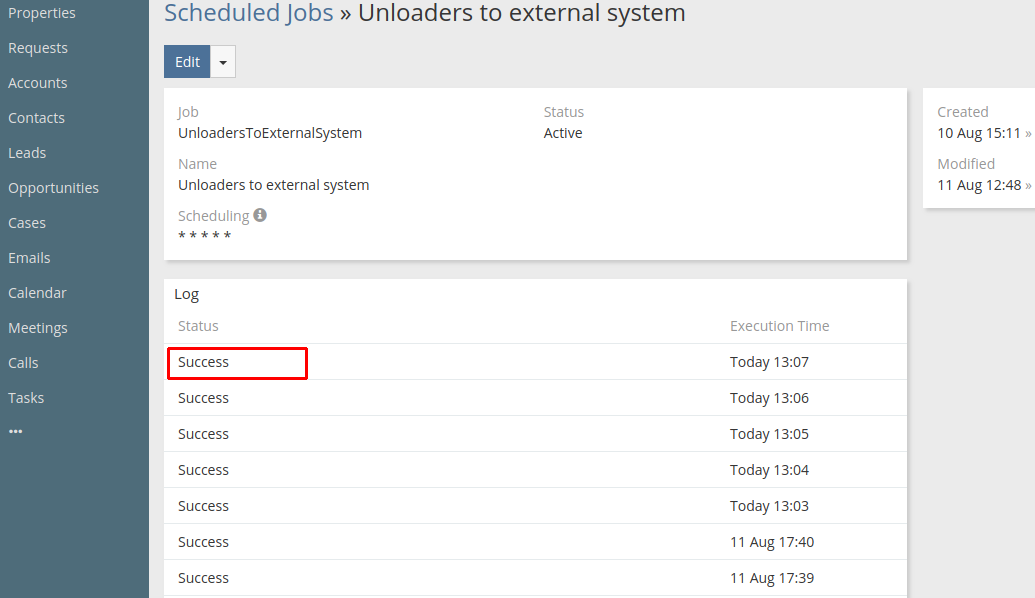Open Cases in the sidebar
The height and width of the screenshot is (598, 1035).
[27, 223]
